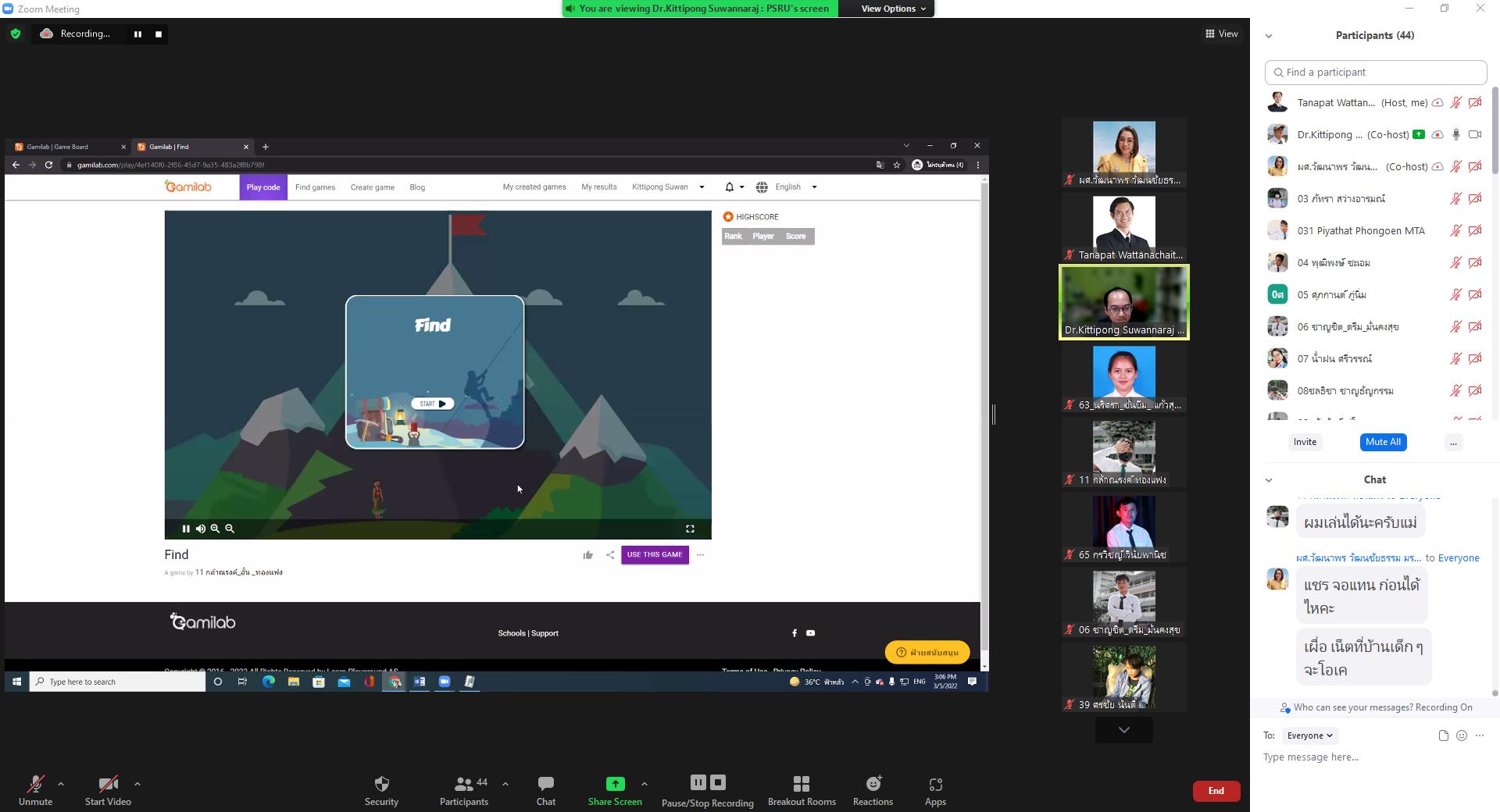Image resolution: width=1500 pixels, height=812 pixels.
Task: Switch to Gamilab Game Board browser tab
Action: (69, 147)
